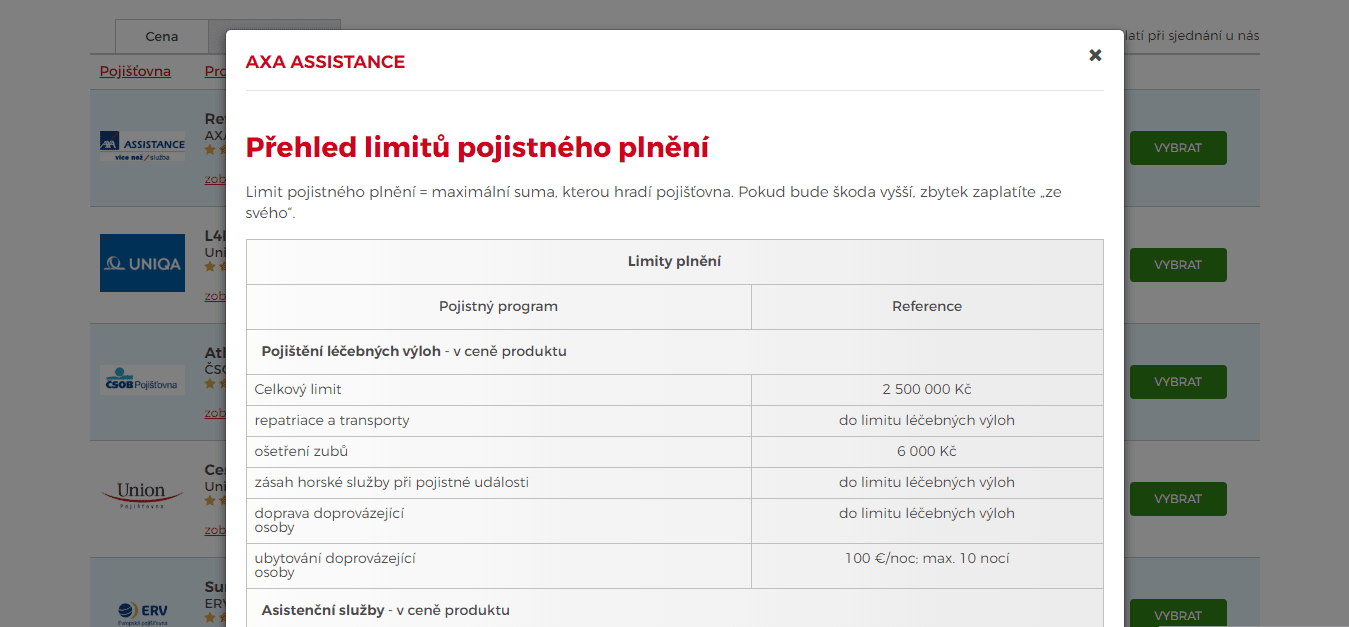
Task: Choose VYBRAT in the ČSOB Pojišťovna row
Action: pyautogui.click(x=1177, y=382)
